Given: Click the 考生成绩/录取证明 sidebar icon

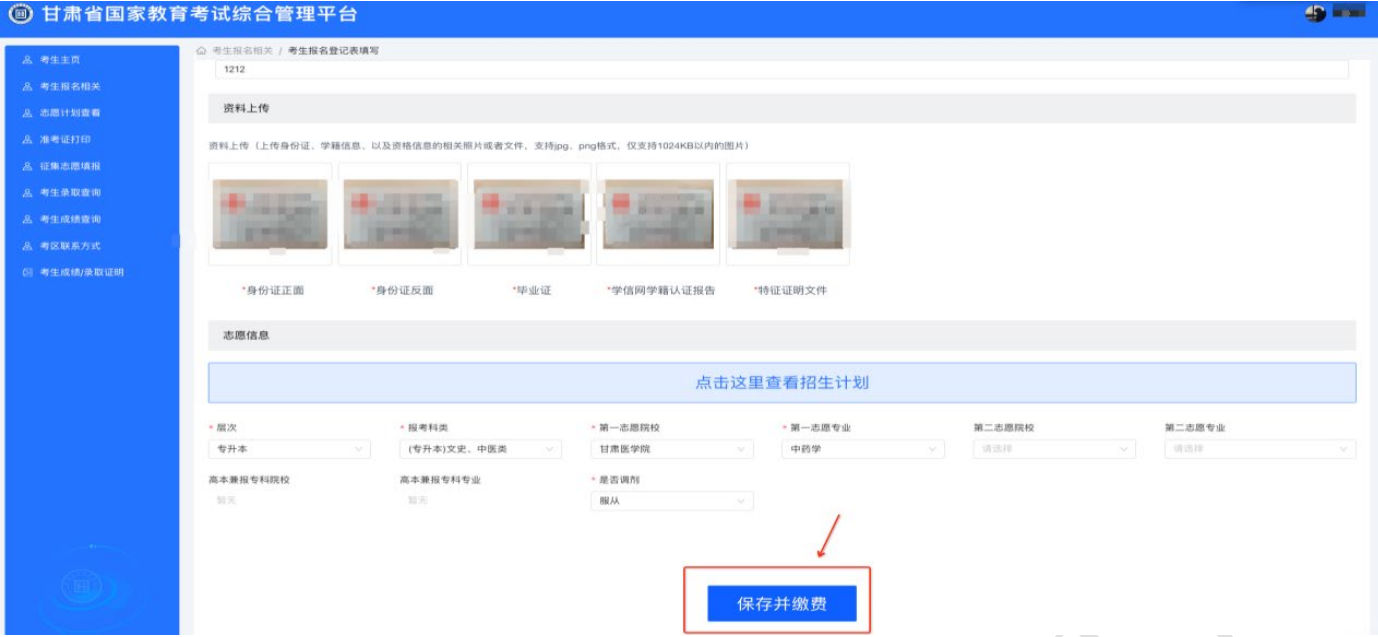Looking at the screenshot, I should pyautogui.click(x=27, y=272).
